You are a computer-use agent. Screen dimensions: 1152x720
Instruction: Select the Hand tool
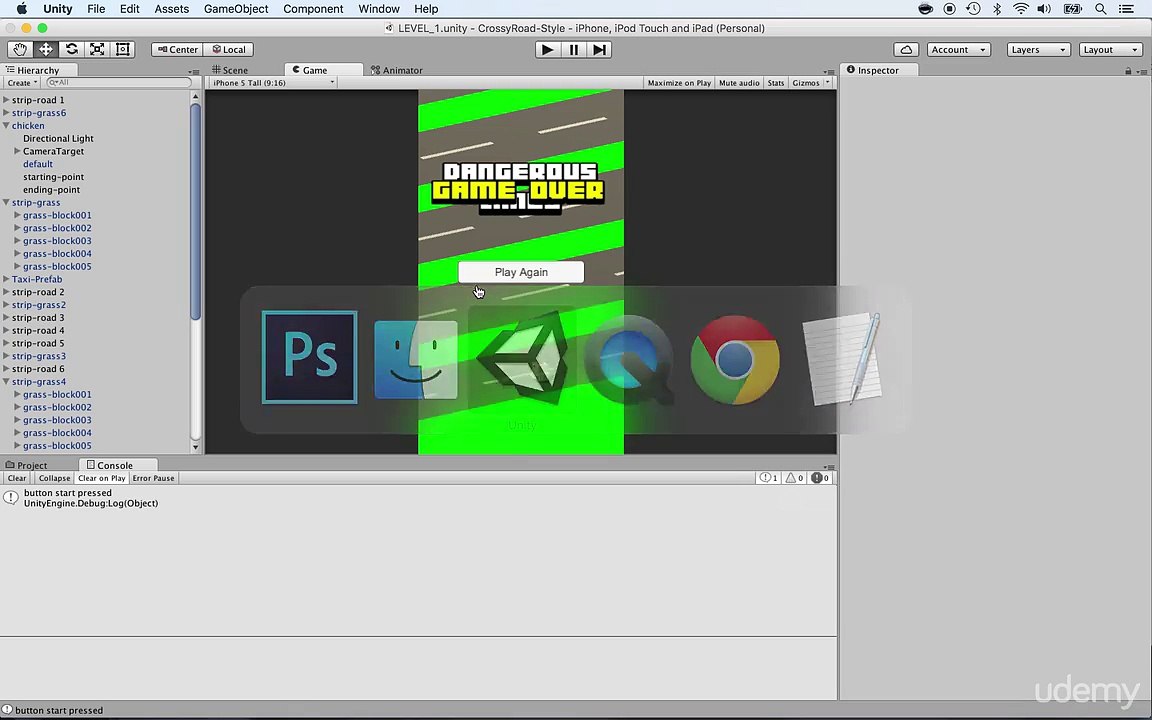coord(20,49)
